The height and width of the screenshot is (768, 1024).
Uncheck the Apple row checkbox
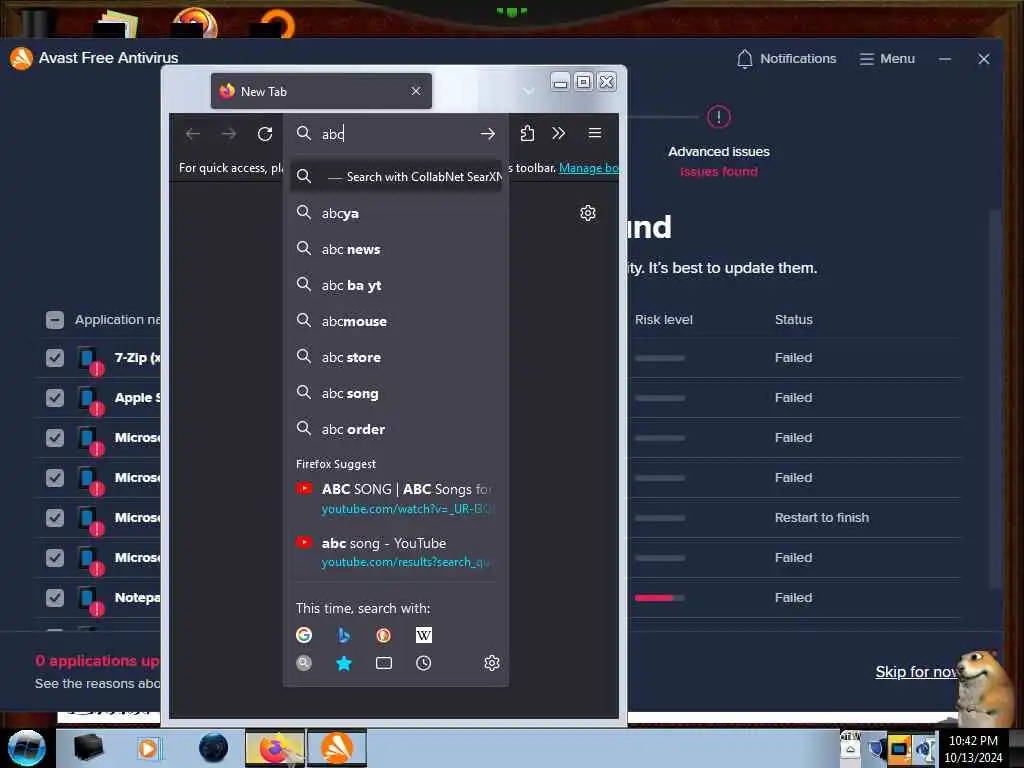coord(55,398)
